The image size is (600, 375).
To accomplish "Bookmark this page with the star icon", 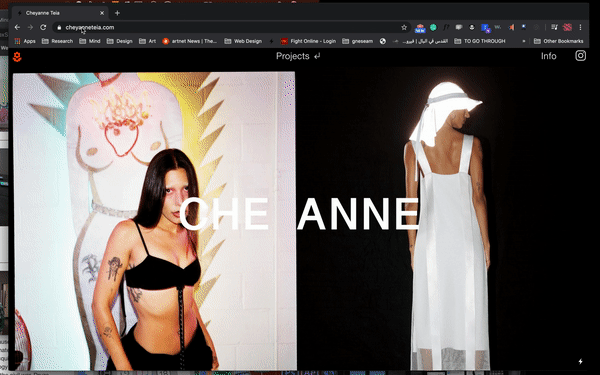I will pyautogui.click(x=404, y=27).
